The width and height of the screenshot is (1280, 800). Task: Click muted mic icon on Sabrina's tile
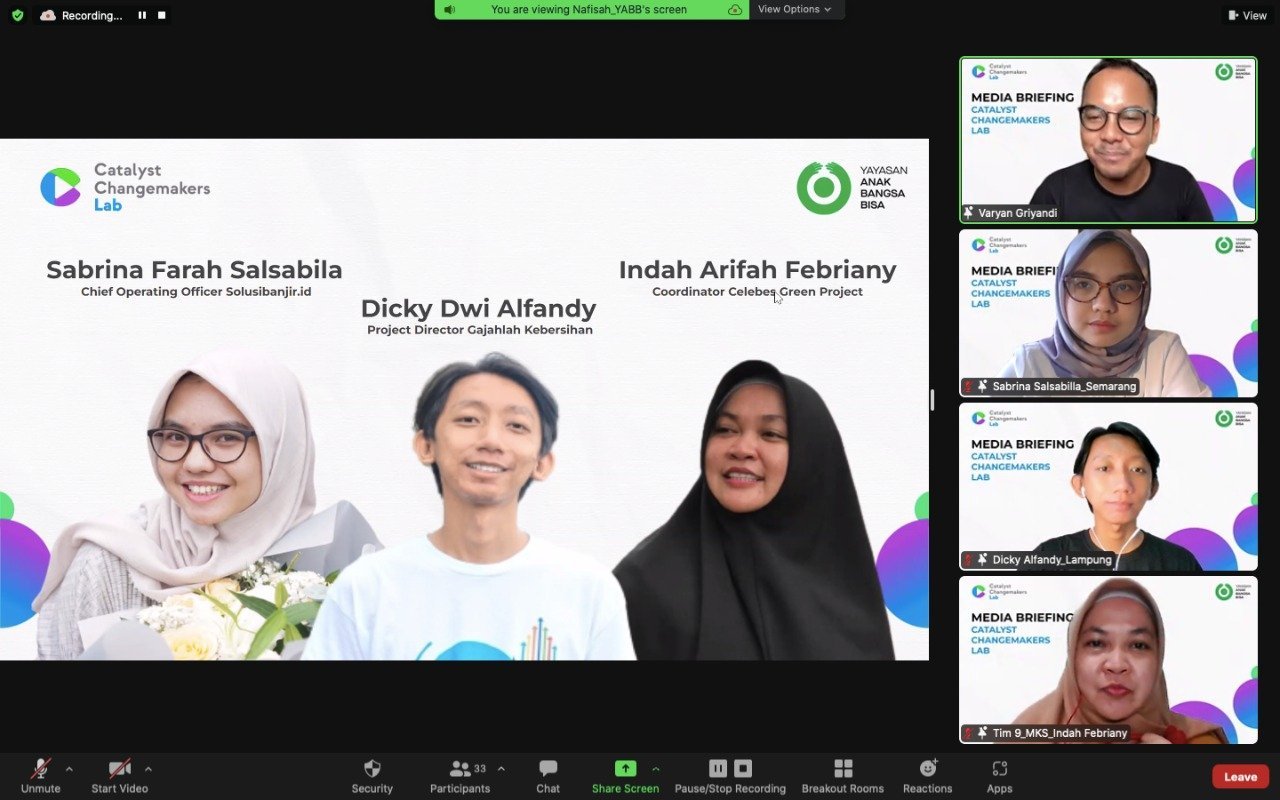tap(967, 386)
